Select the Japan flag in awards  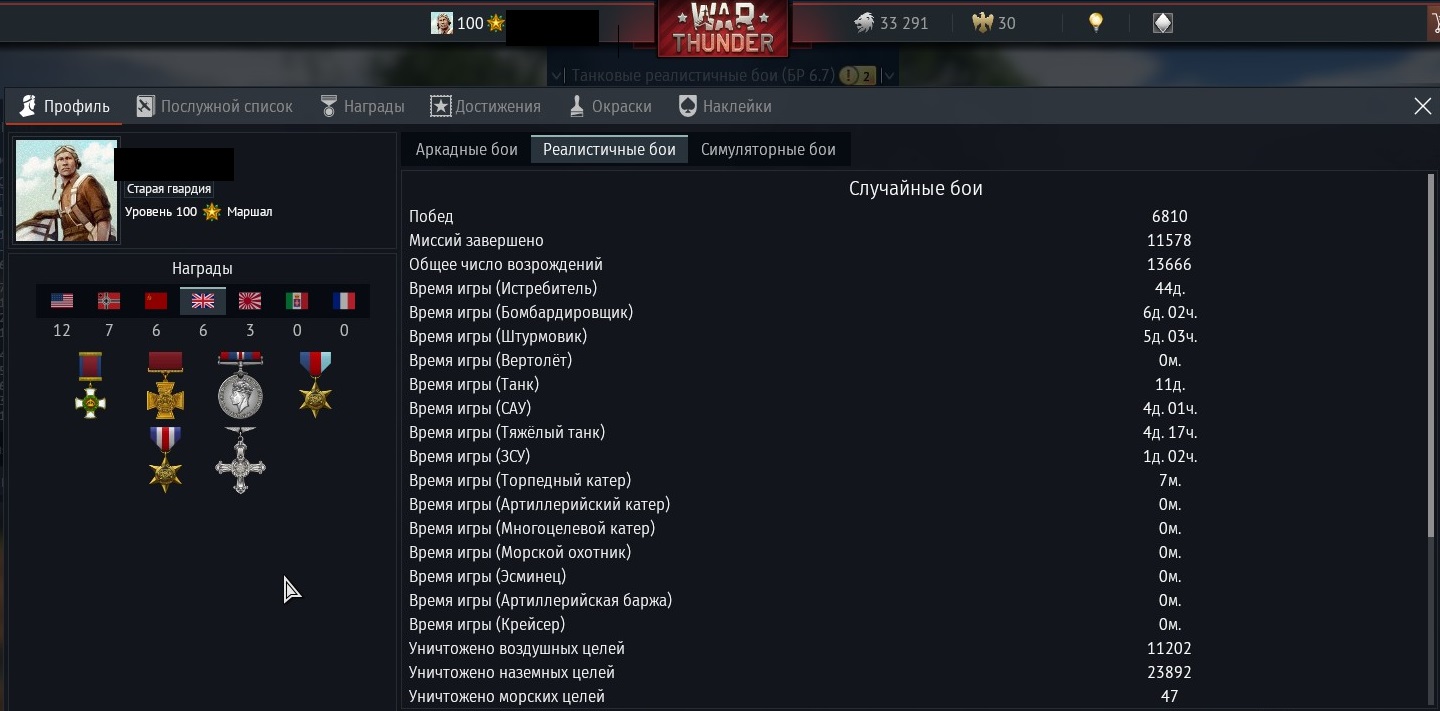click(x=250, y=301)
